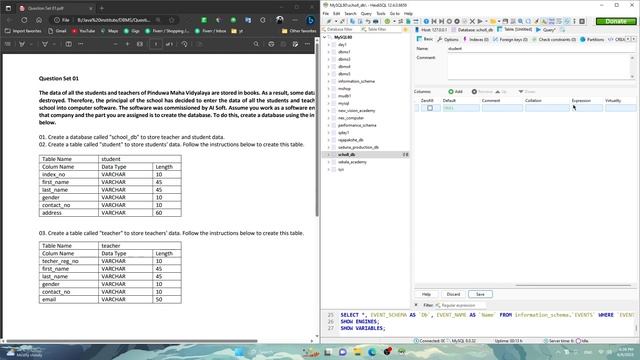Click the PDF page number box

coord(156,44)
